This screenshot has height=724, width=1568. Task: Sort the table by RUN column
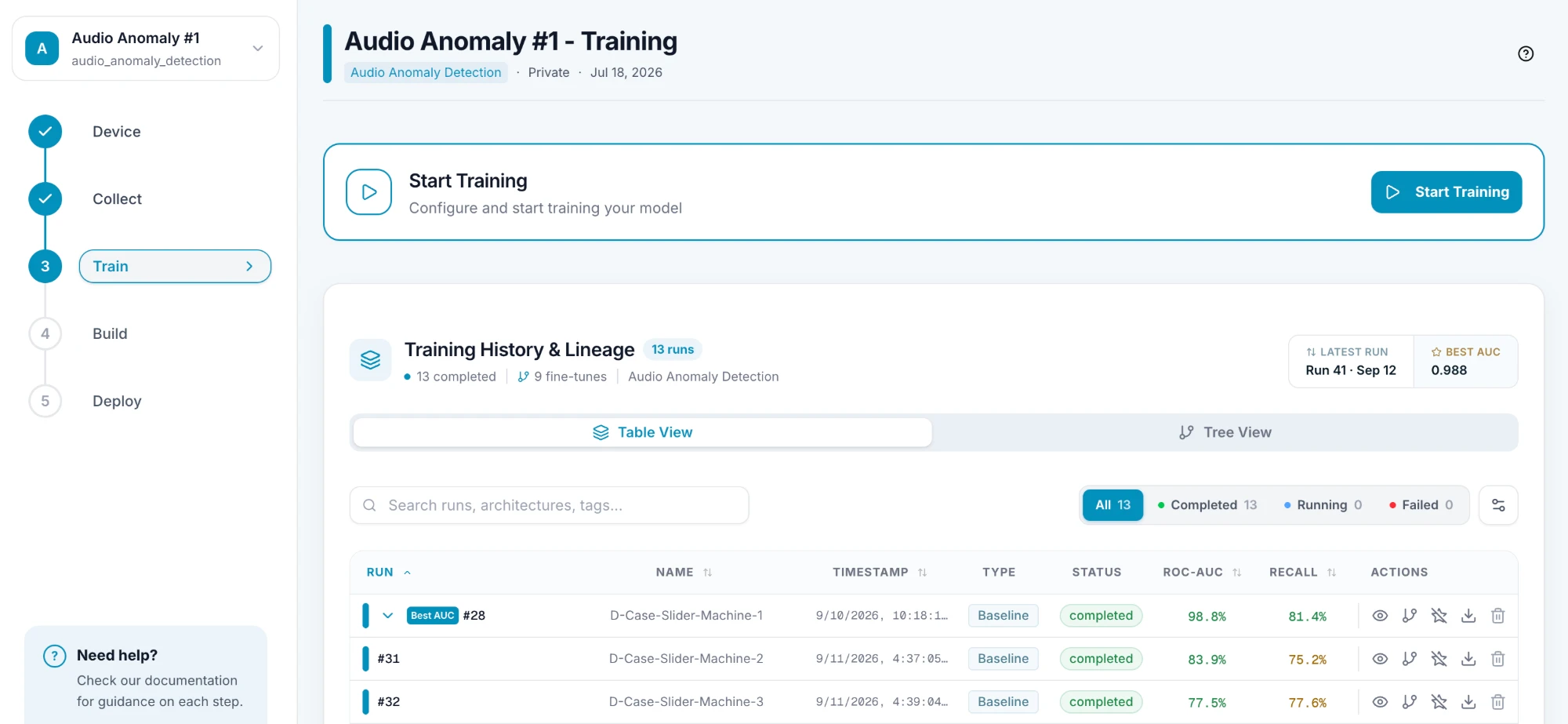pyautogui.click(x=388, y=573)
